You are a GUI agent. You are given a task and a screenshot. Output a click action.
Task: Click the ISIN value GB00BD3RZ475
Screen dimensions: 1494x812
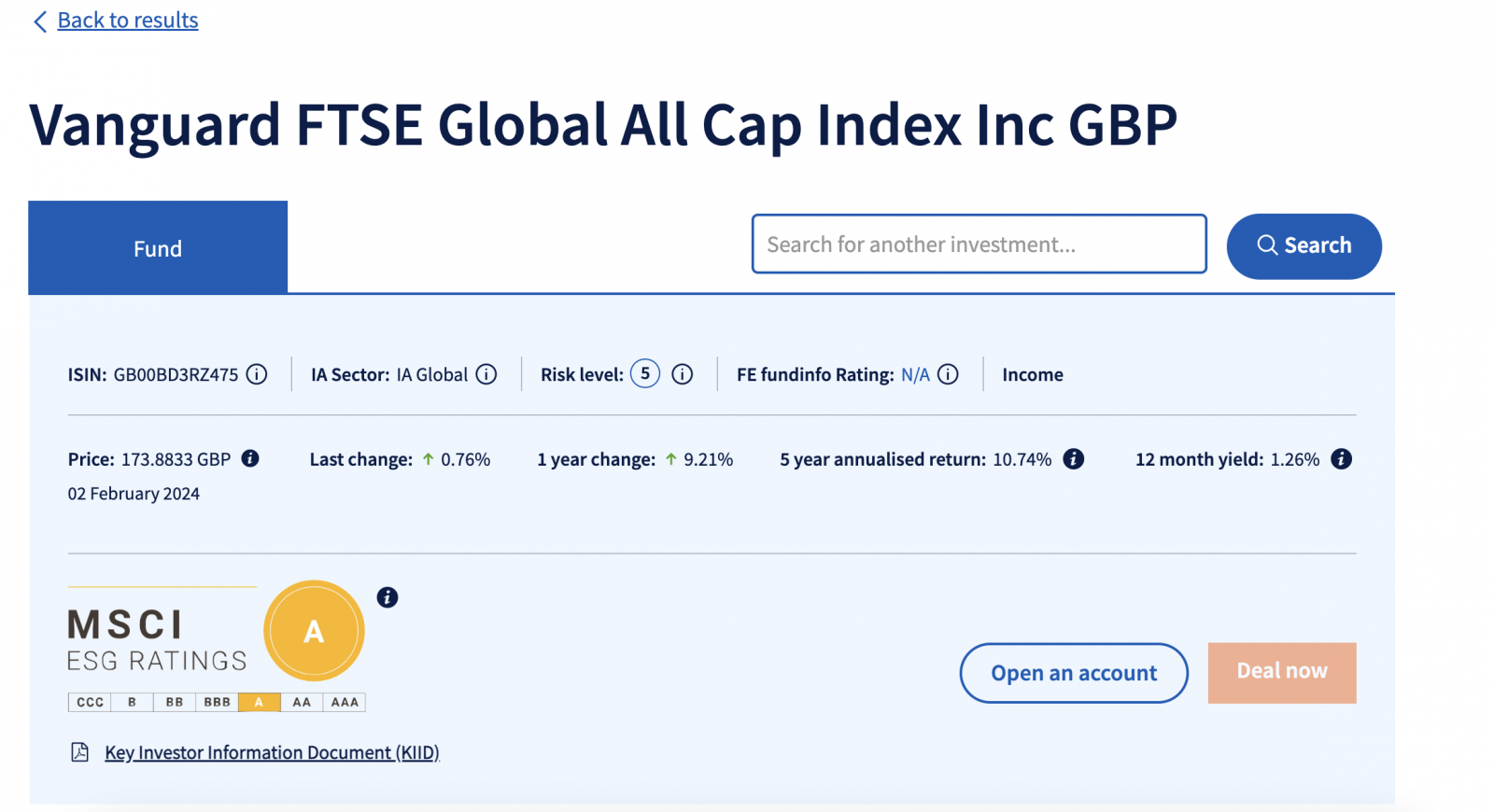[x=176, y=375]
